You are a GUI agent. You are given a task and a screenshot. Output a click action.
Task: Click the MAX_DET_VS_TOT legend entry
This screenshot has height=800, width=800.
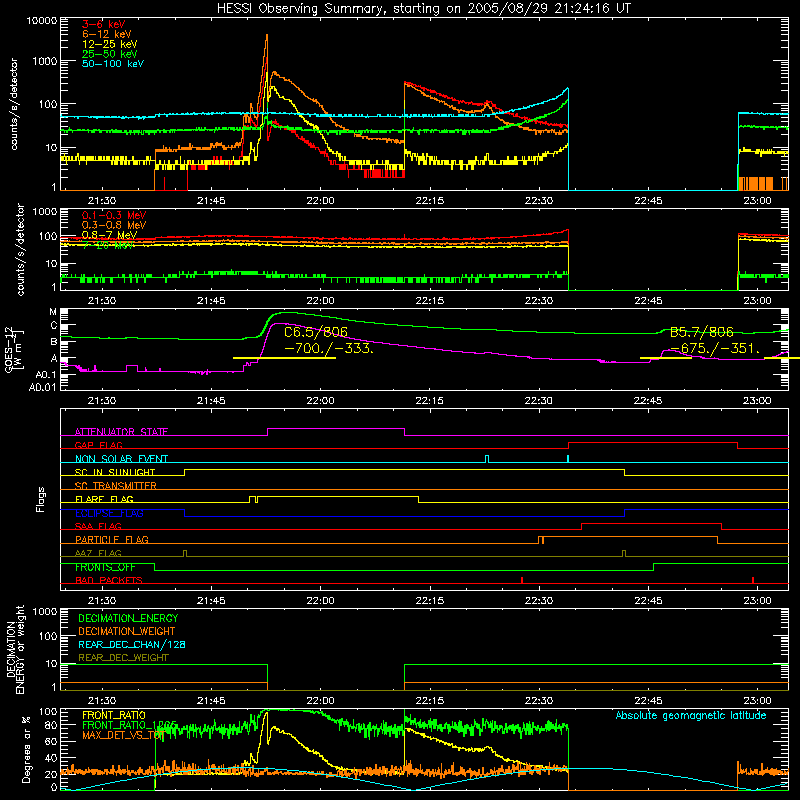(123, 735)
